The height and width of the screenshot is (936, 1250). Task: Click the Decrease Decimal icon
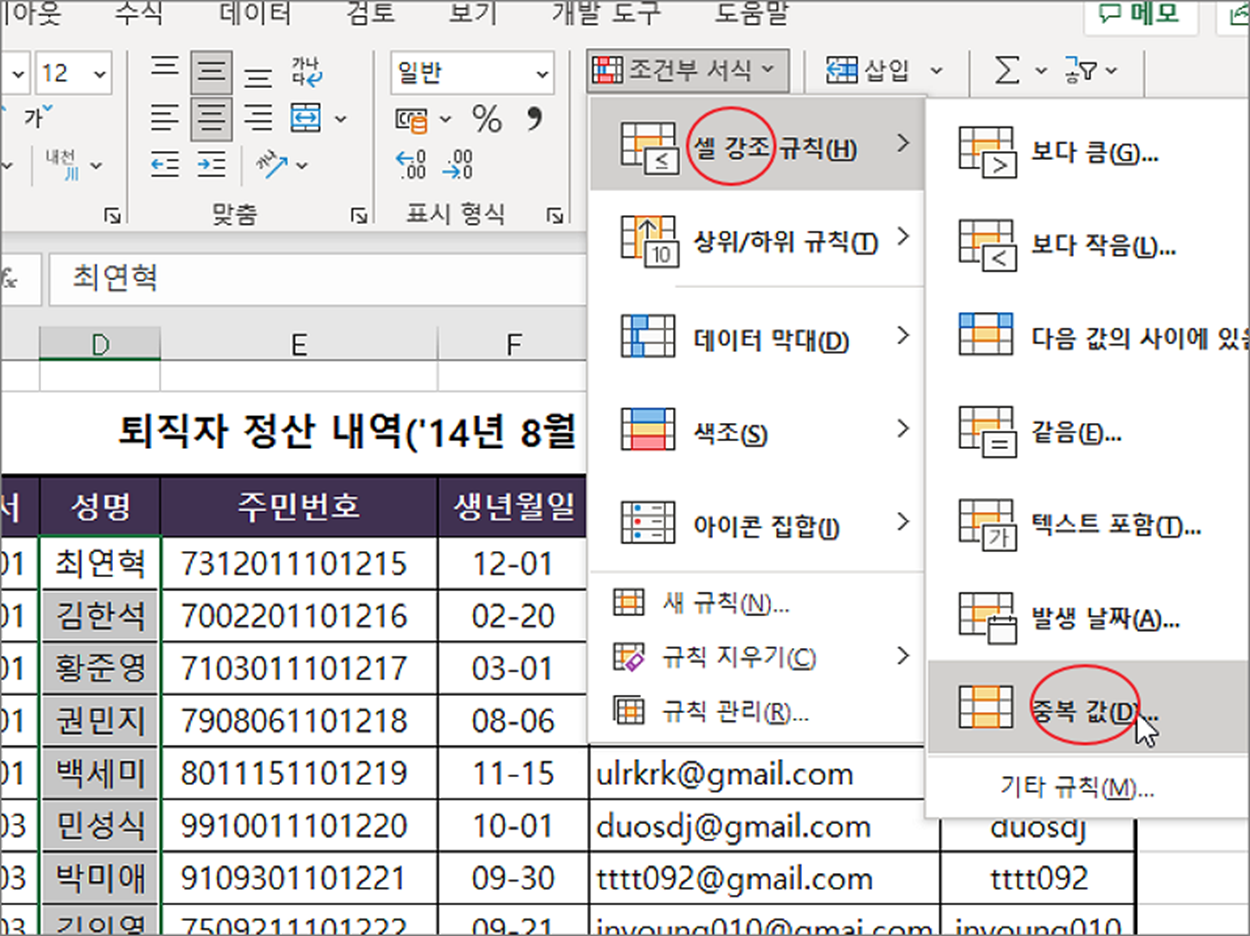[457, 165]
